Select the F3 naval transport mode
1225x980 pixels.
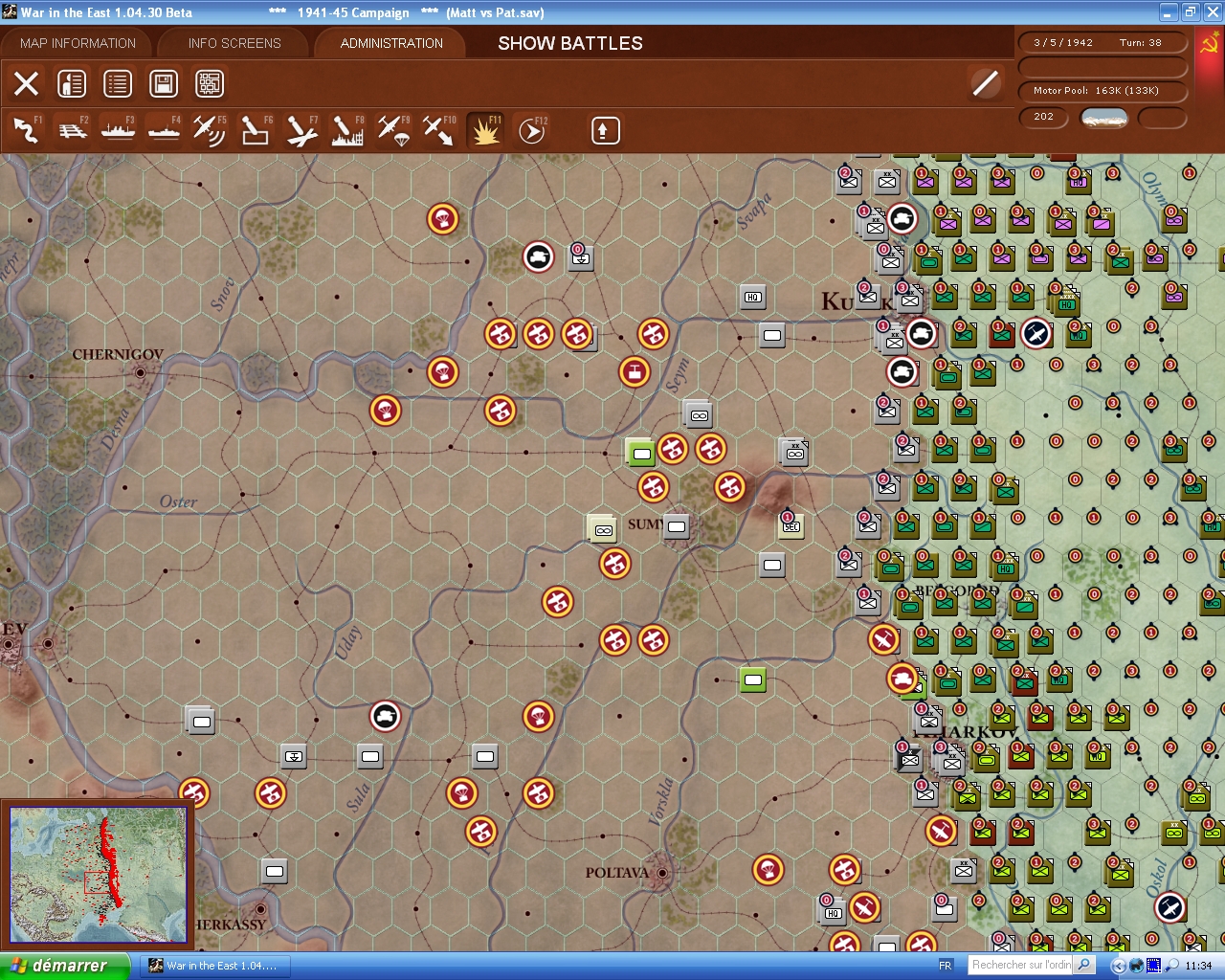pyautogui.click(x=119, y=130)
